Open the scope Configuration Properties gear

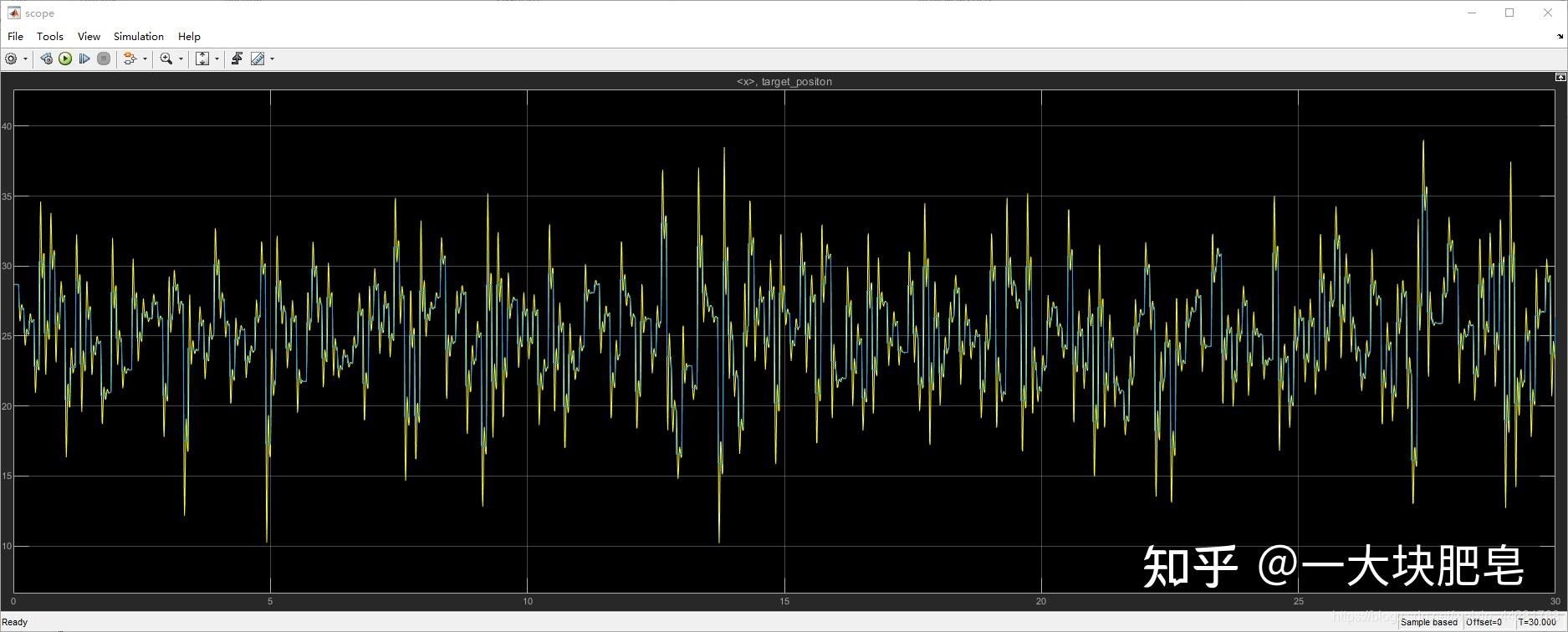click(x=11, y=59)
